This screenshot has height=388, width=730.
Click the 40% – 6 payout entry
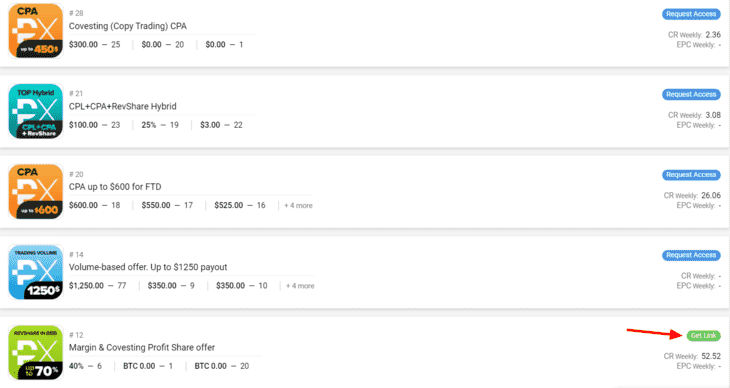85,366
